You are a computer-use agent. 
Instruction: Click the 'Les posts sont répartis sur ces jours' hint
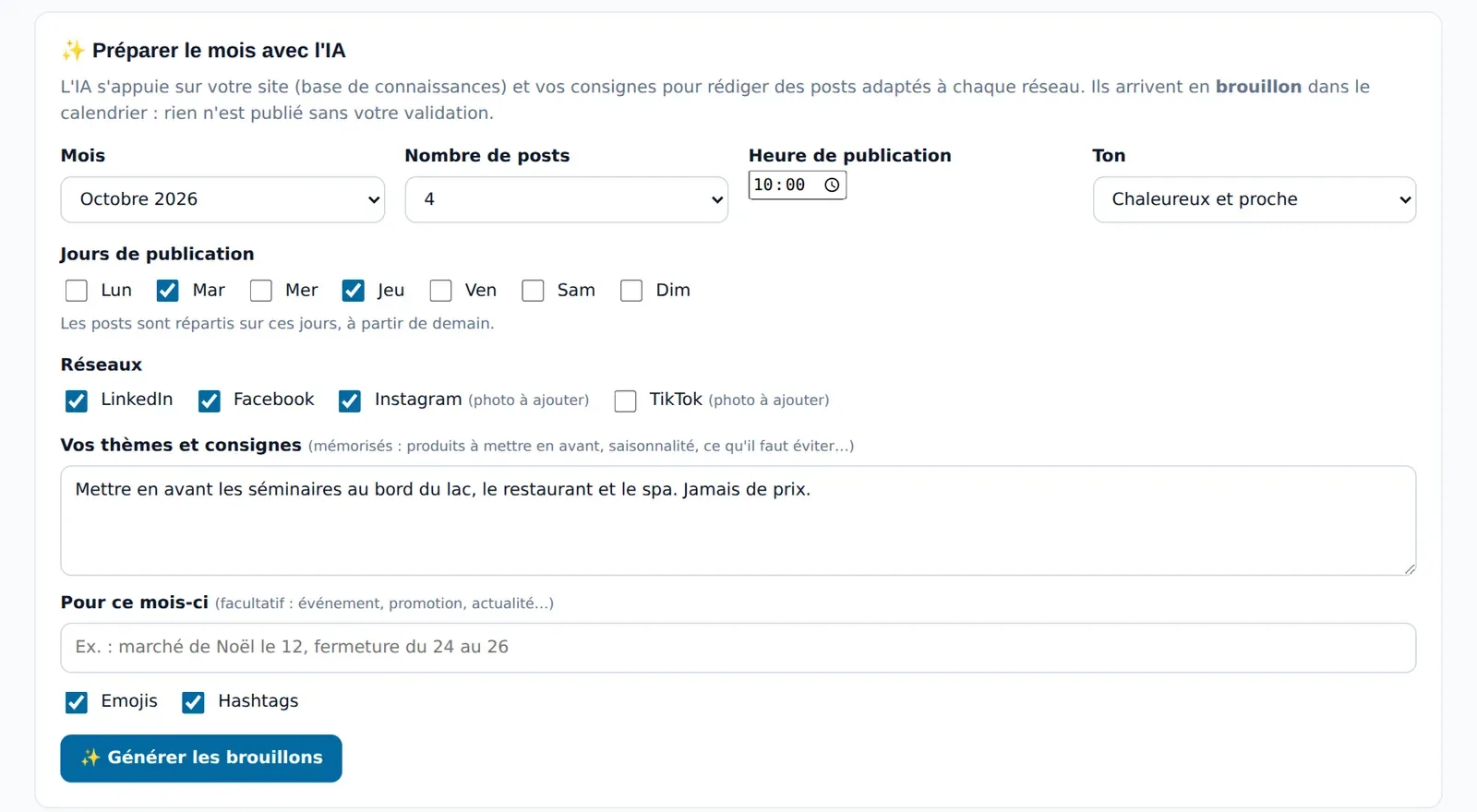[277, 324]
